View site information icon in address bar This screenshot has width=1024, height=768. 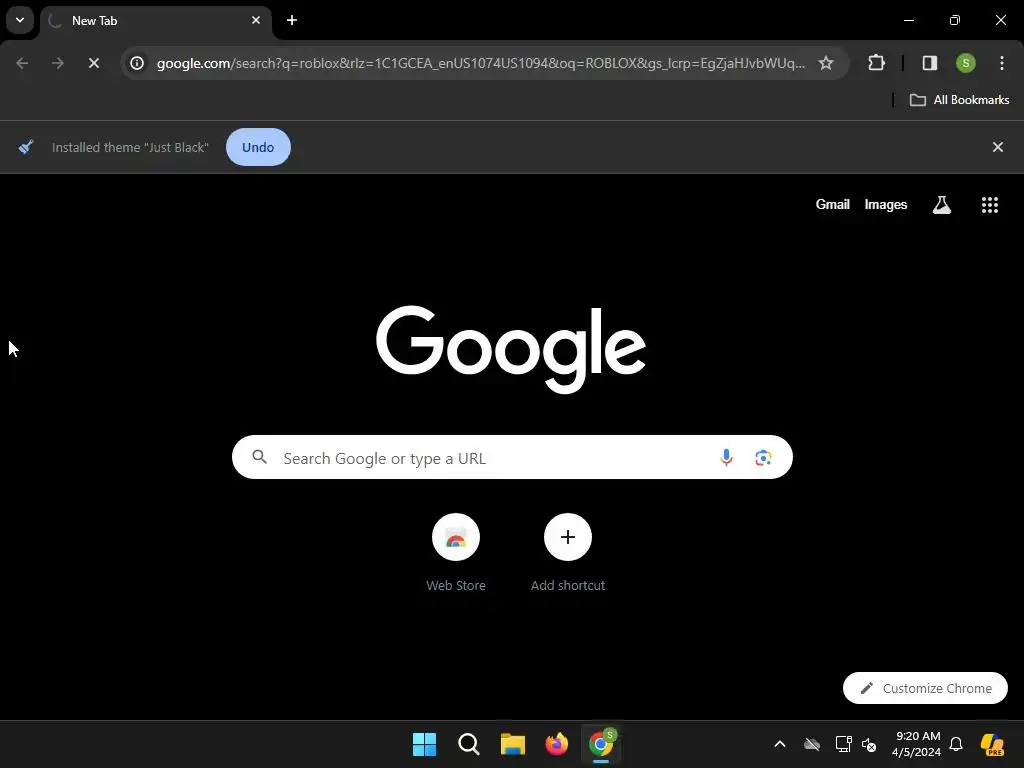pos(137,63)
